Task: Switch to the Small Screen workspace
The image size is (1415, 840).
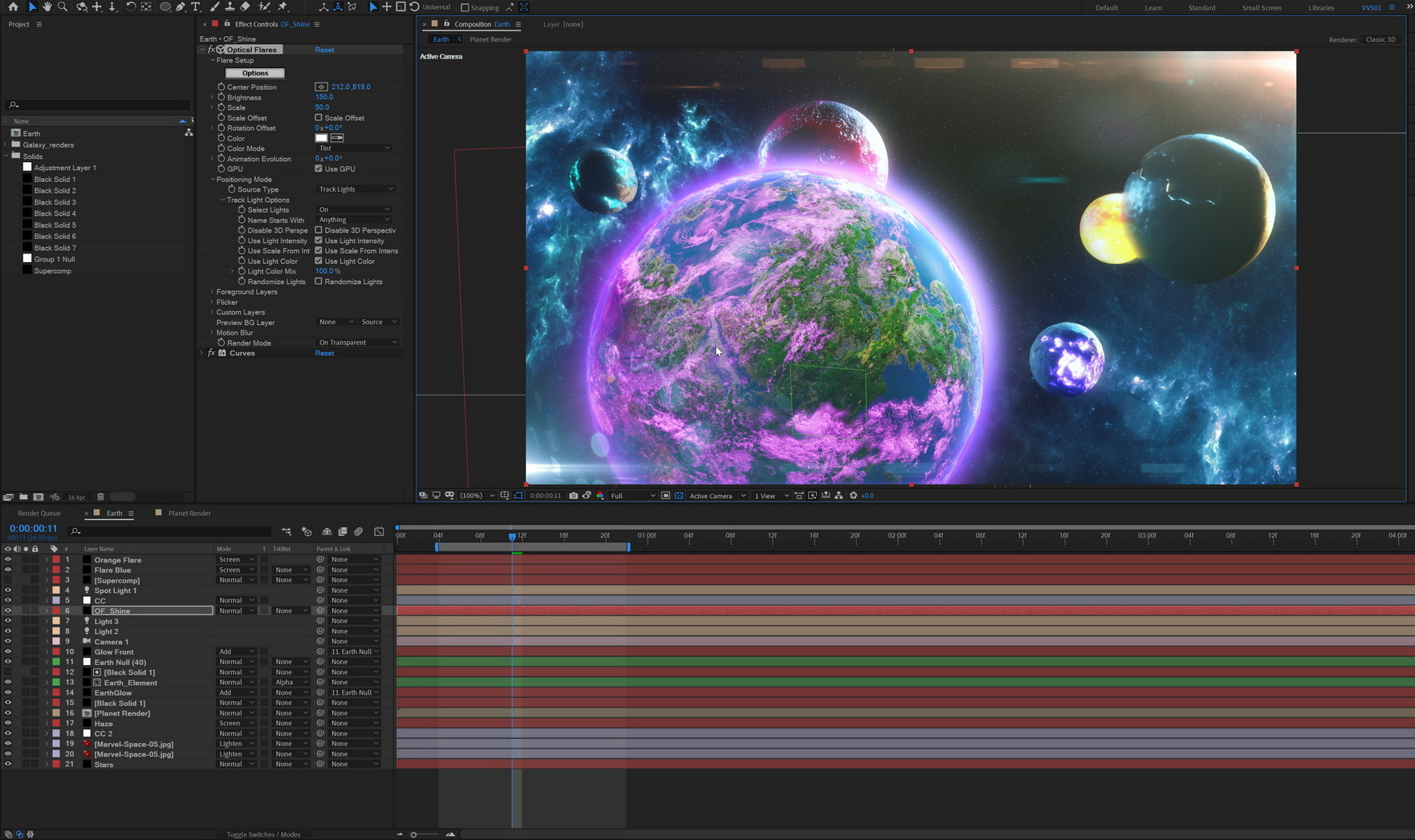Action: point(1261,8)
